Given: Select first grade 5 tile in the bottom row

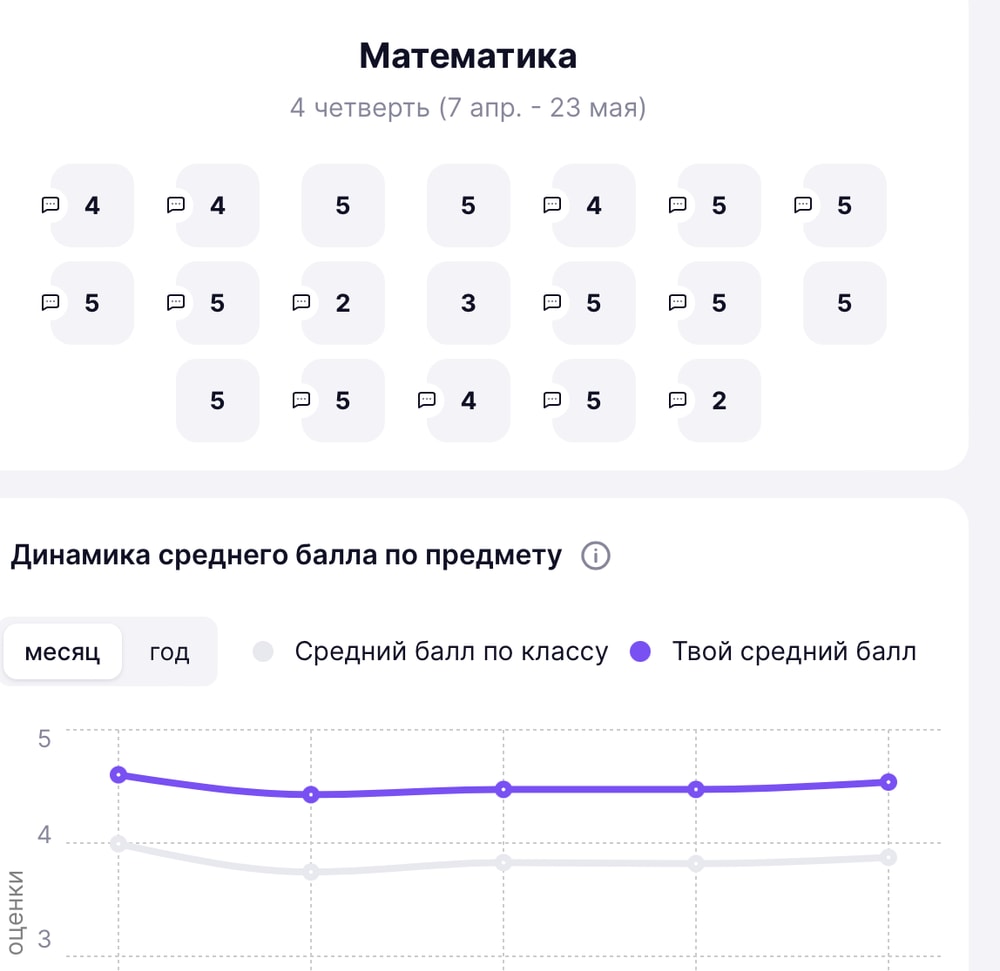Looking at the screenshot, I should [217, 401].
